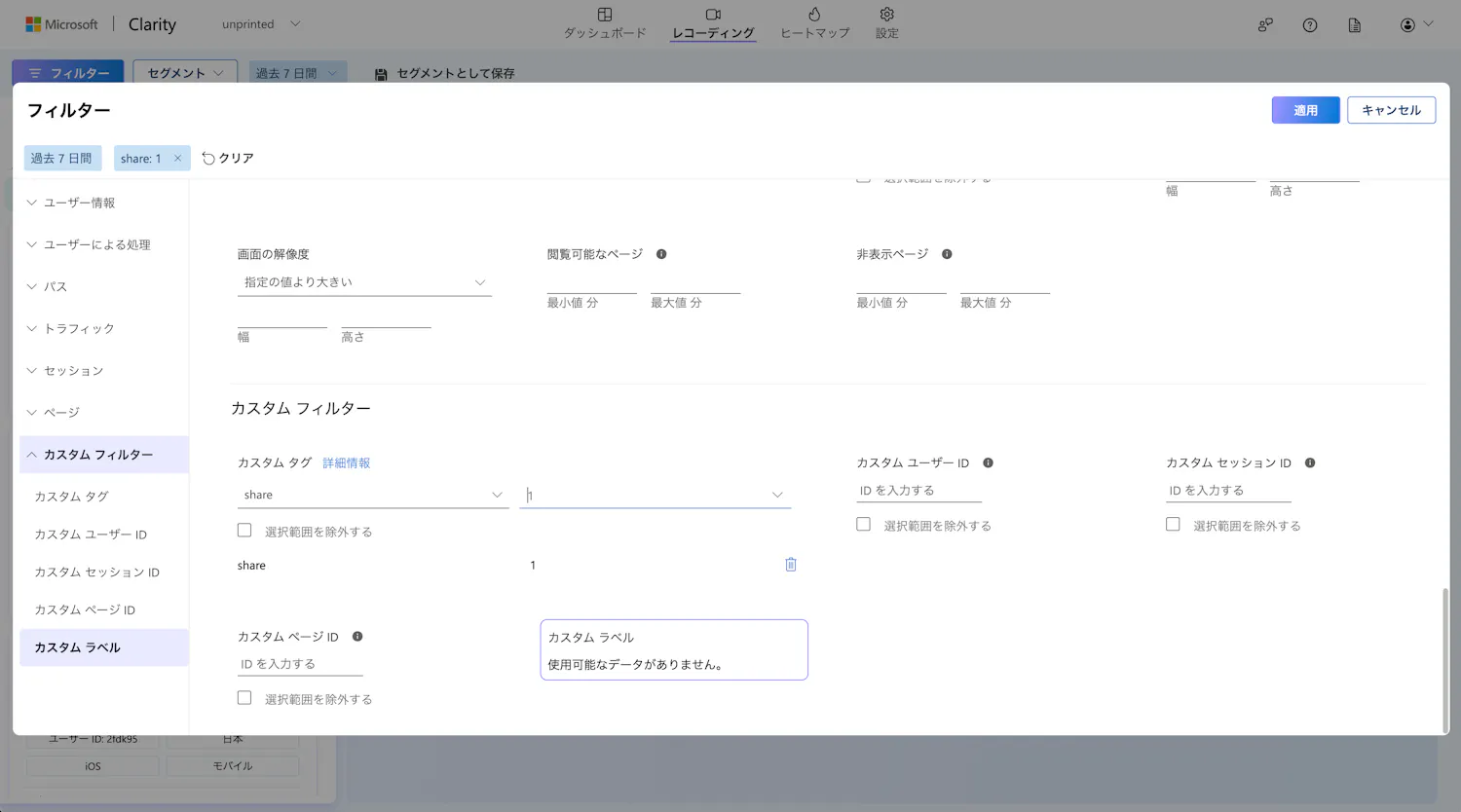The image size is (1461, 812).
Task: Open the help question mark icon
Action: 1310,25
